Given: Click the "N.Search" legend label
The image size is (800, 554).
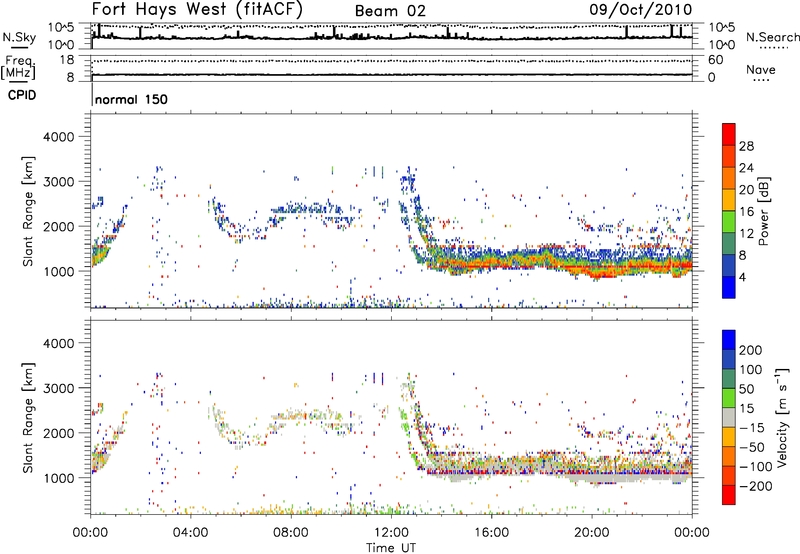Looking at the screenshot, I should 772,37.
